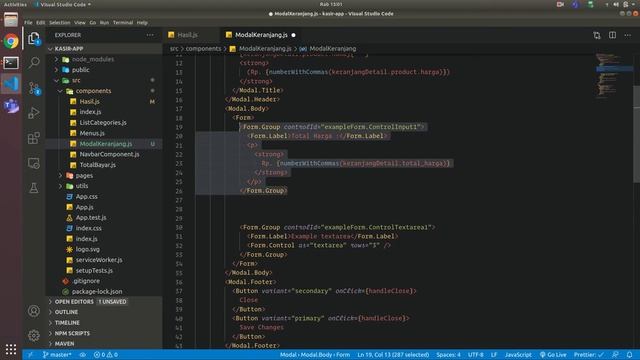The width and height of the screenshot is (640, 360).
Task: Open Hasil.js in the file tree
Action: 89,102
